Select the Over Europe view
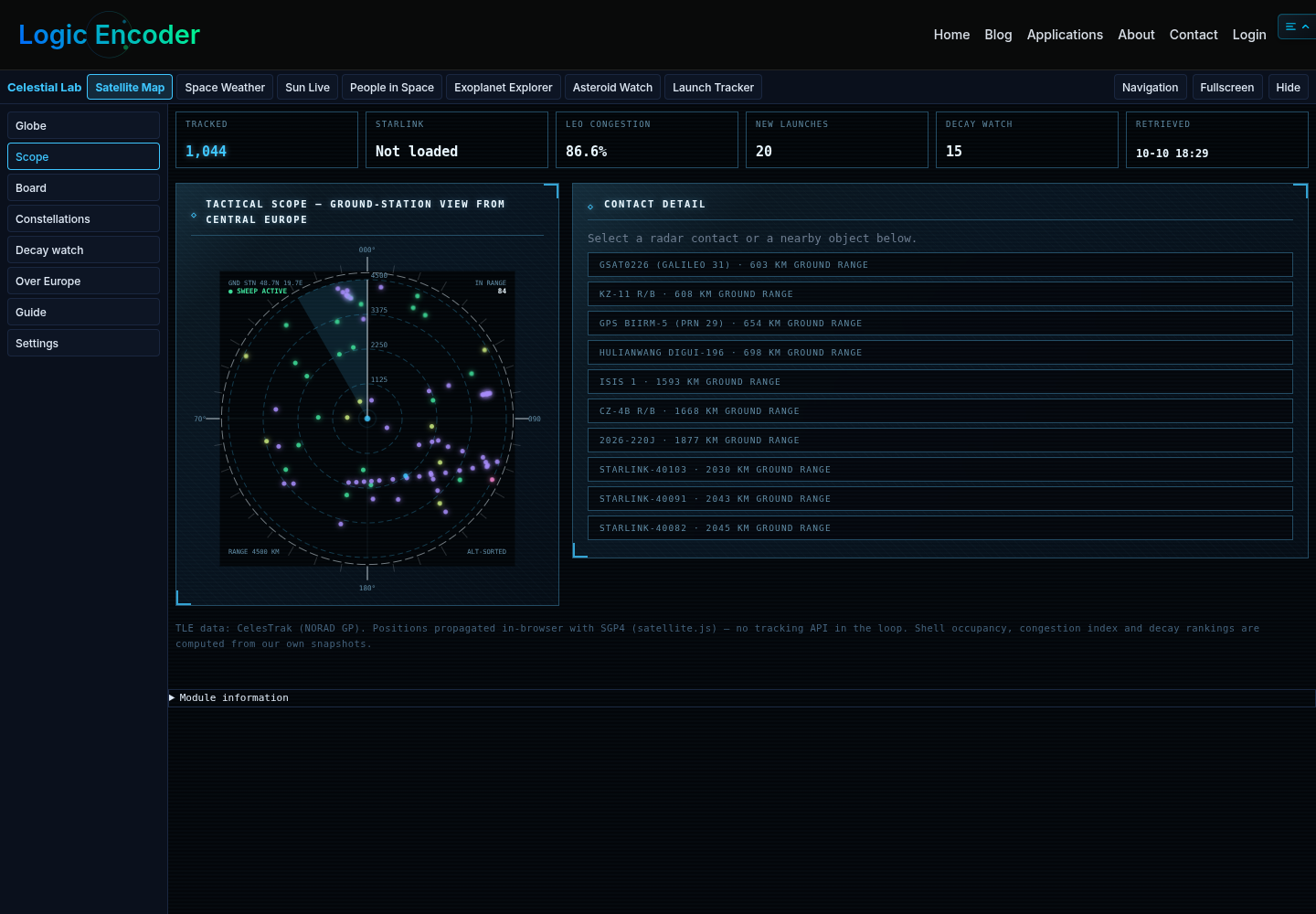The height and width of the screenshot is (914, 1316). (83, 281)
